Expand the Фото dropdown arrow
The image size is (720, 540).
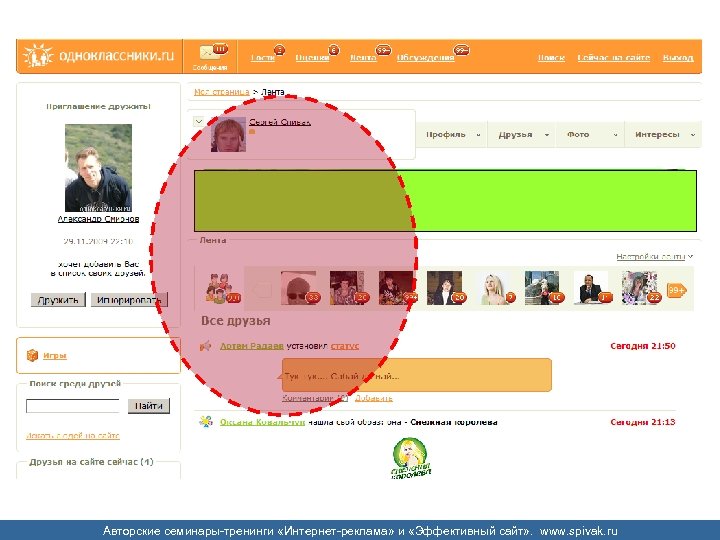(615, 135)
